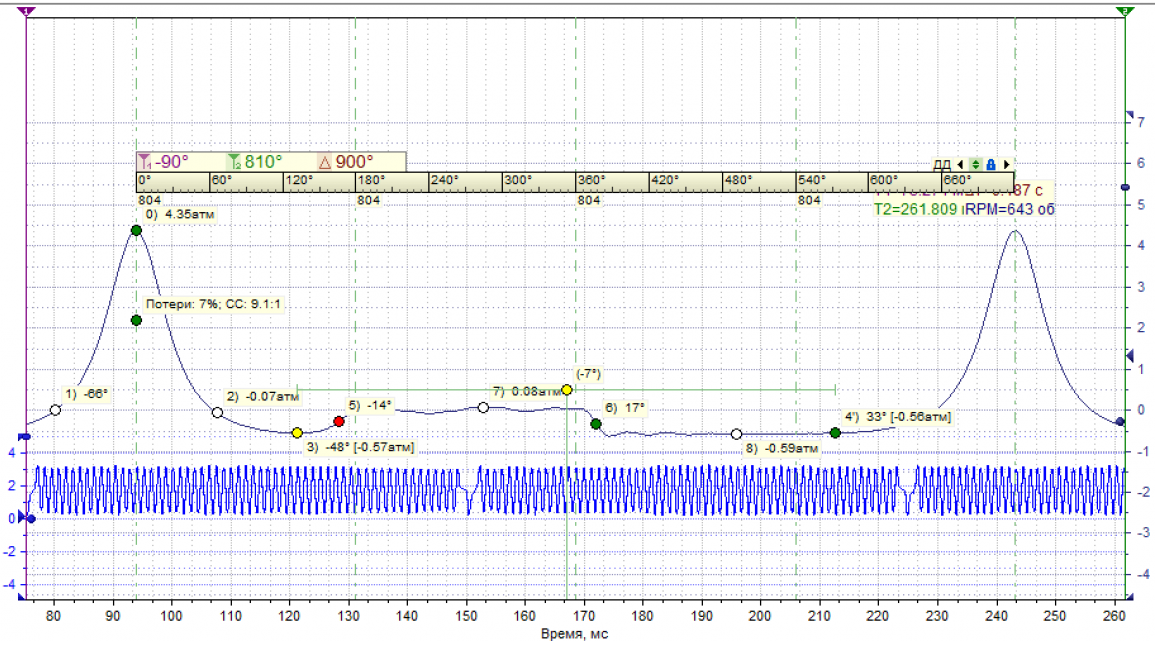The height and width of the screenshot is (647, 1160).
Task: Click the ДД label above the ruler
Action: [942, 164]
